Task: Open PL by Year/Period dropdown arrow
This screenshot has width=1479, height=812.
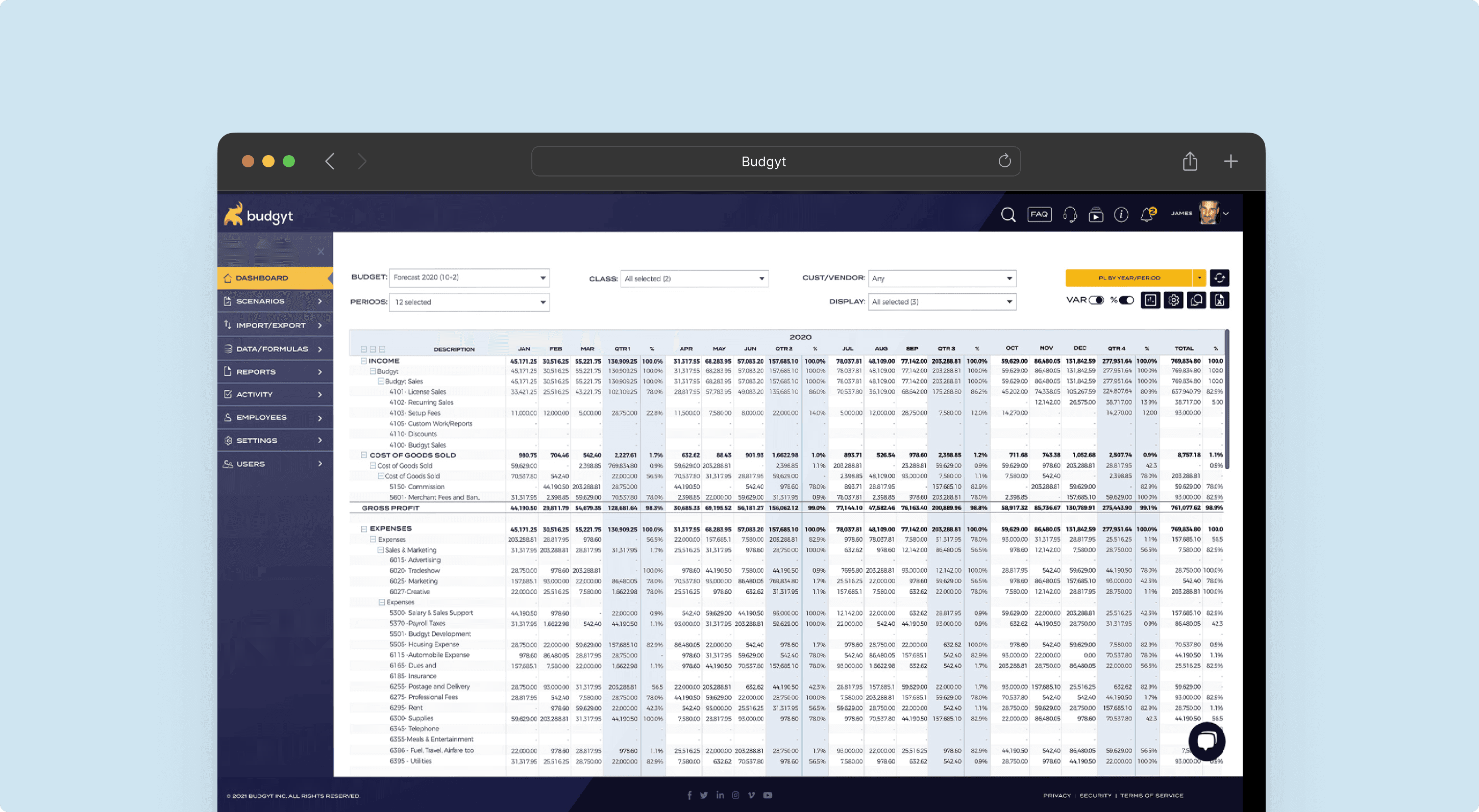Action: 1199,278
